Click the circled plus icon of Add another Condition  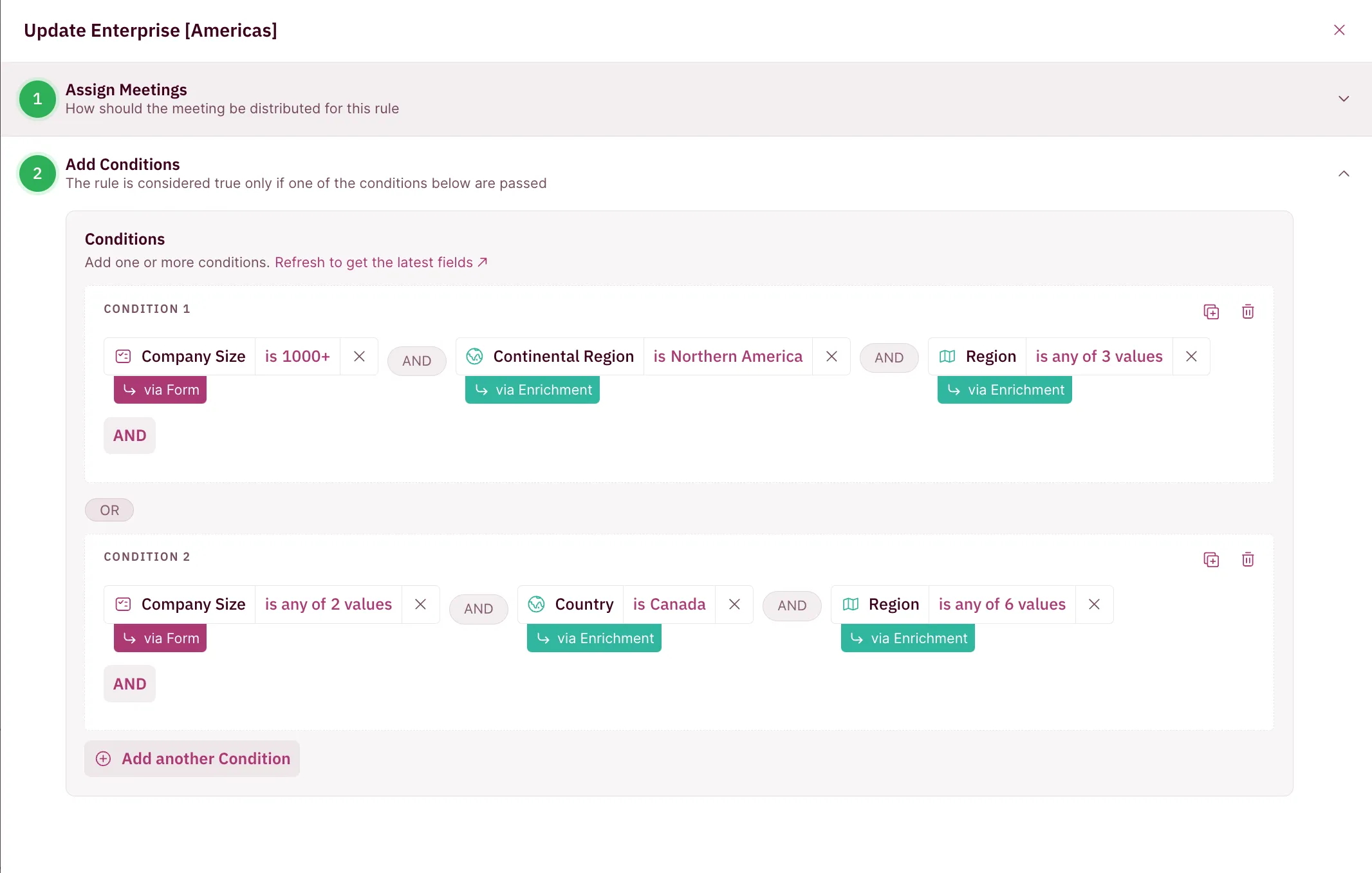pos(103,758)
